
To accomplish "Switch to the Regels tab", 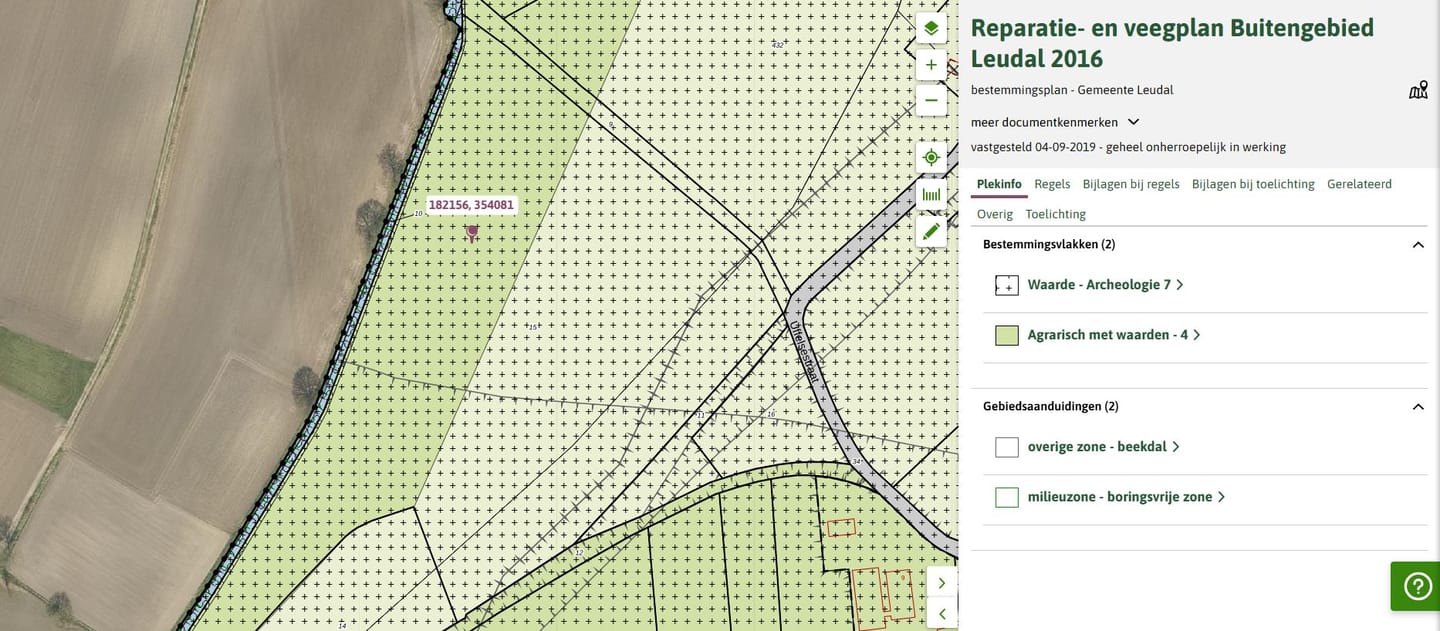I will coord(1052,184).
